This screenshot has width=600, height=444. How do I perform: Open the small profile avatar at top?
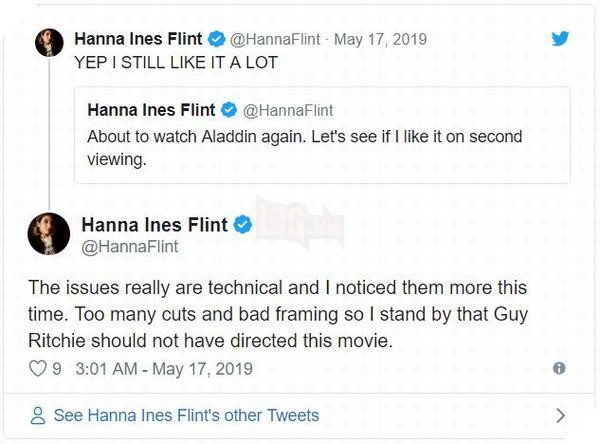point(49,43)
